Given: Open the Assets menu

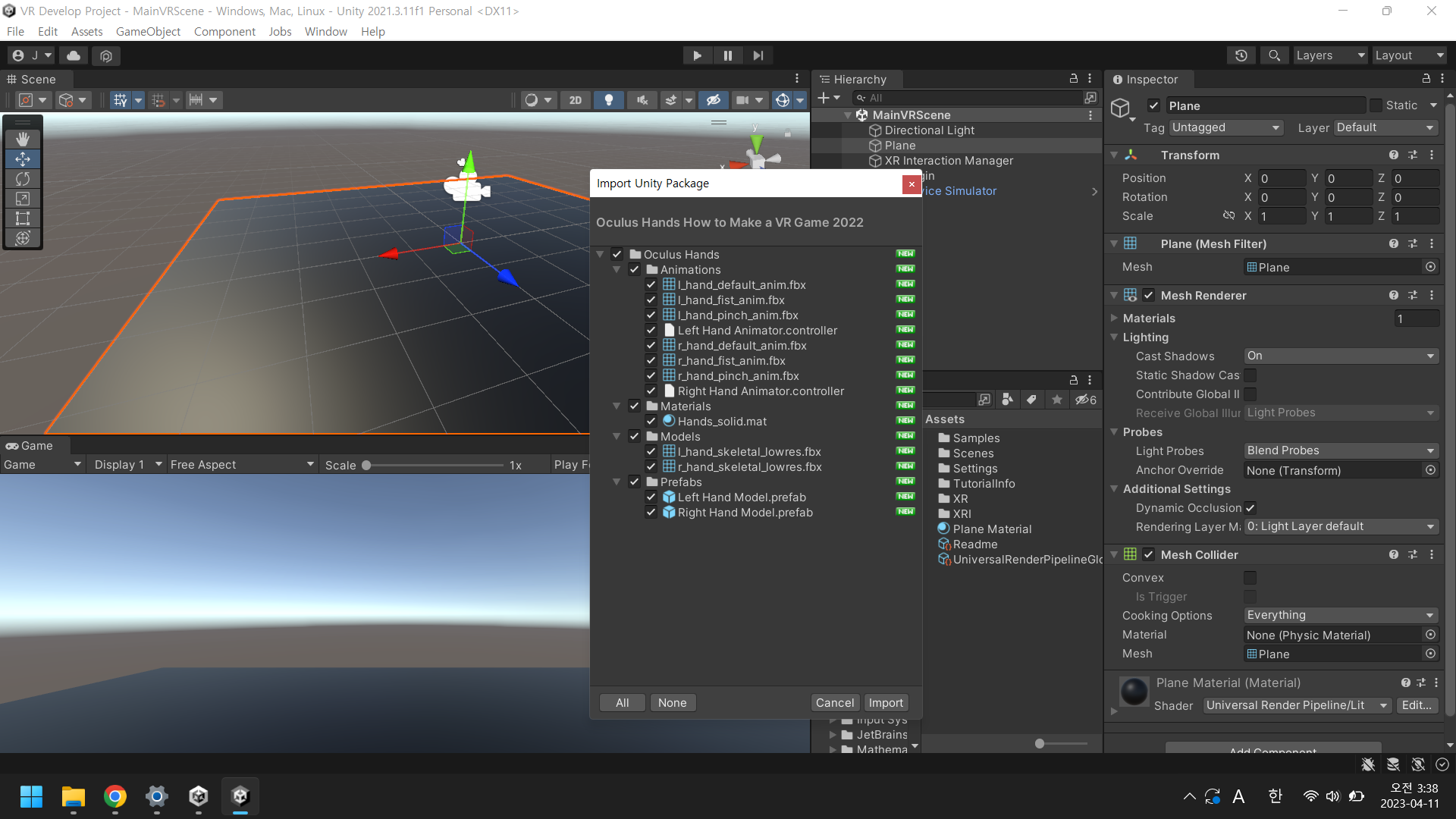Looking at the screenshot, I should 86,32.
